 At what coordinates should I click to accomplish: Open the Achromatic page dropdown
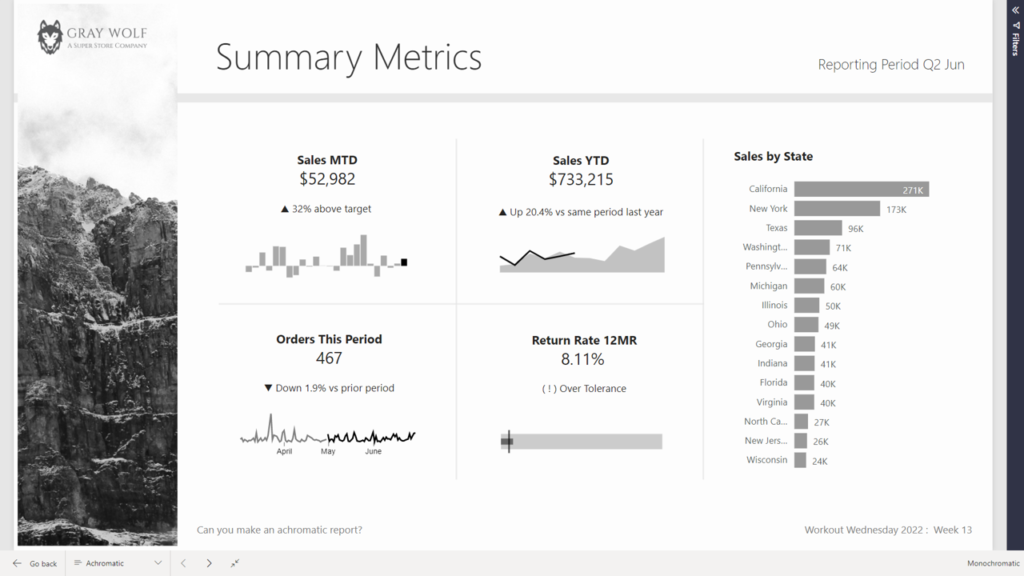coord(157,563)
